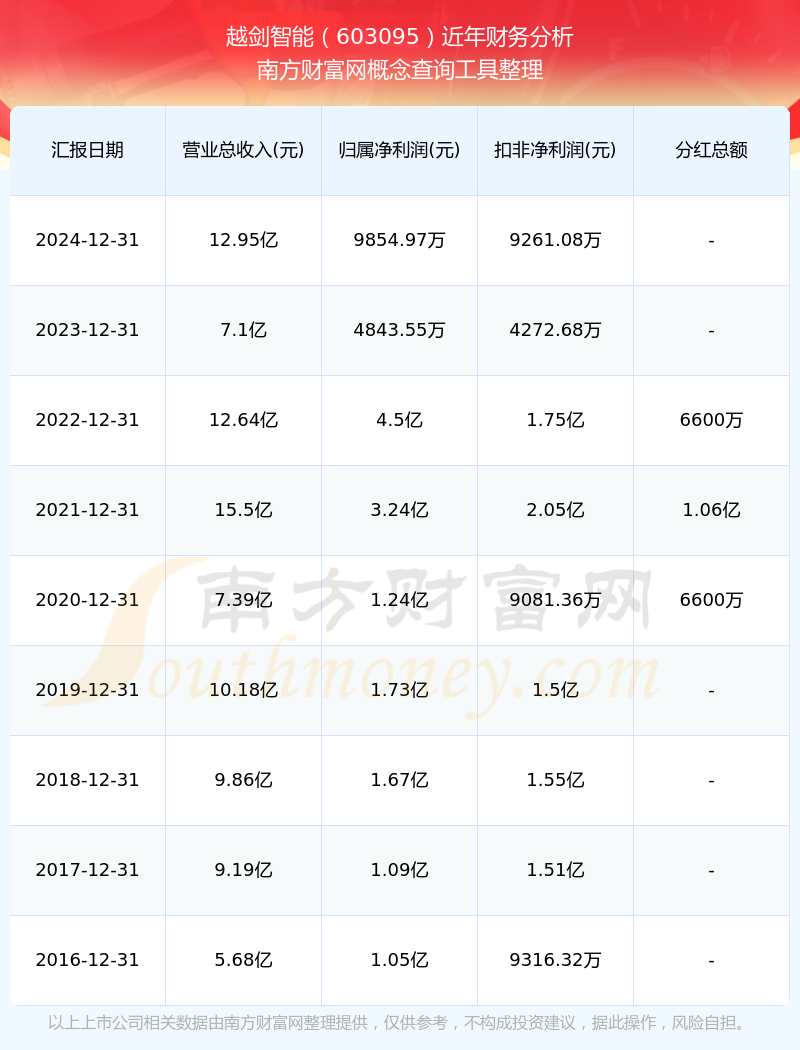The width and height of the screenshot is (800, 1050).
Task: Click the 5.68亿 revenue value
Action: click(x=244, y=960)
